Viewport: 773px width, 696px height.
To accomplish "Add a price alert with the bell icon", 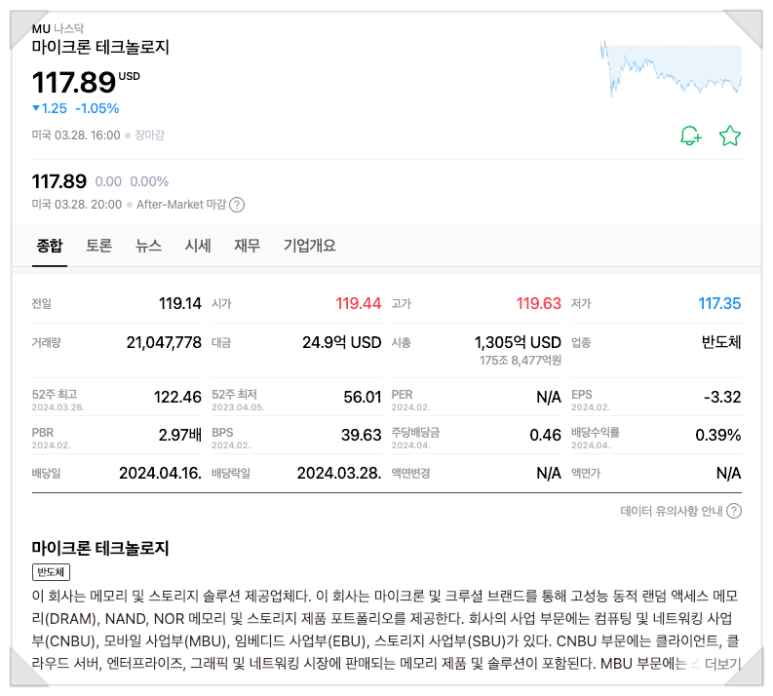I will (691, 136).
